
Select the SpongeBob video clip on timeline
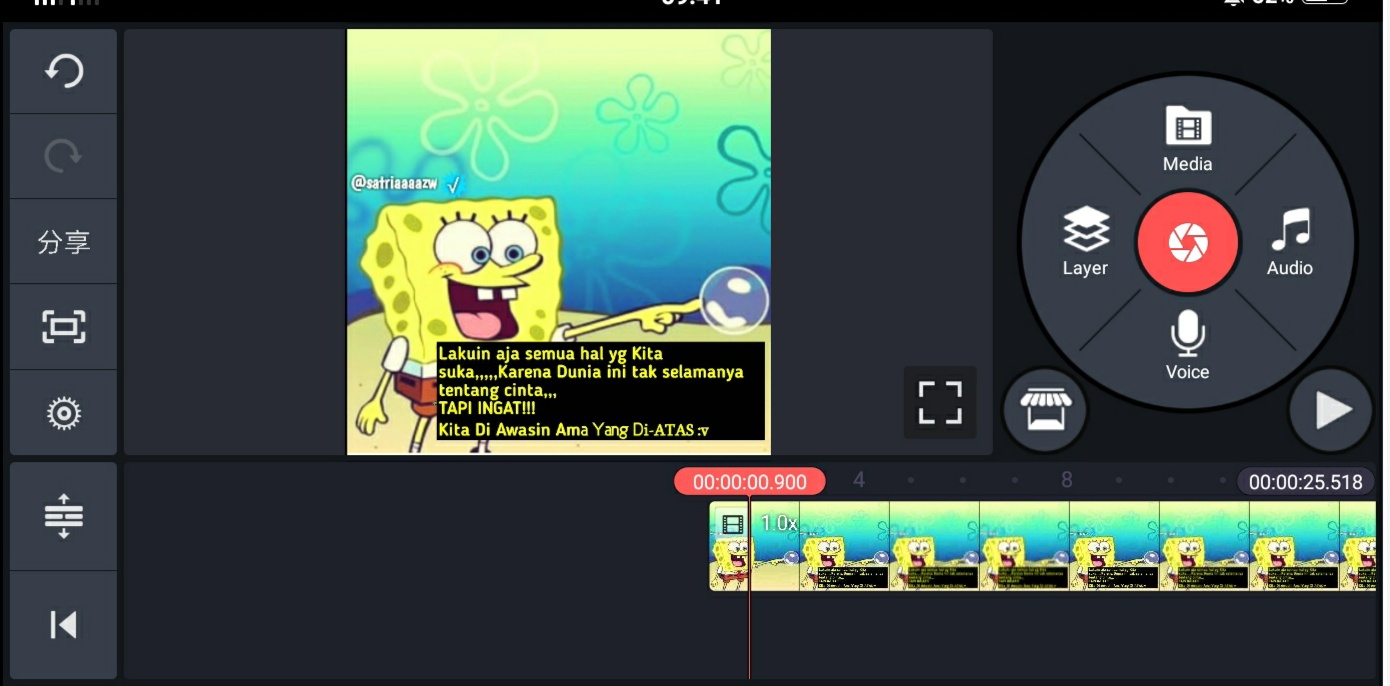click(x=1043, y=546)
